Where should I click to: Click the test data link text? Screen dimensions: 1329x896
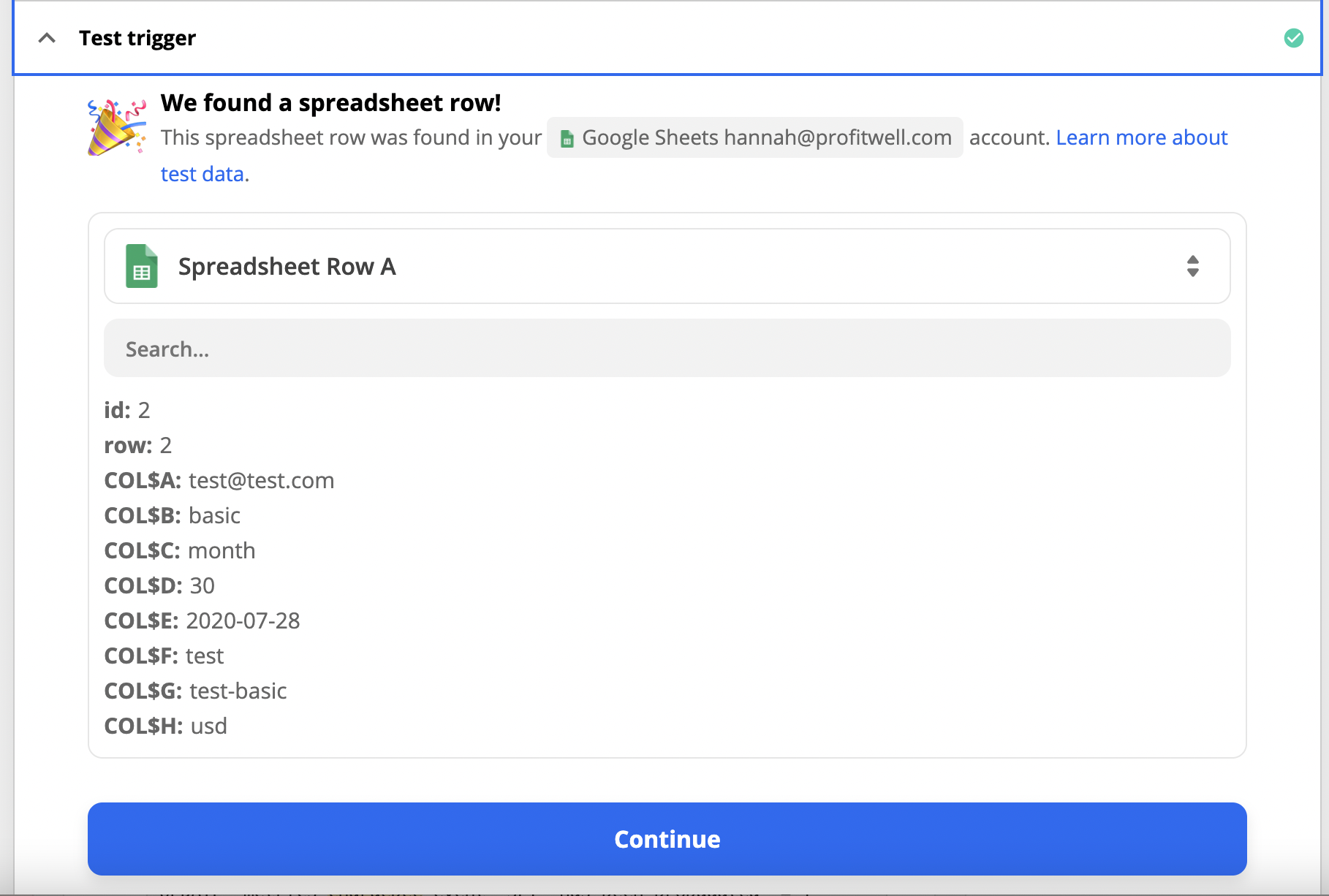coord(202,174)
